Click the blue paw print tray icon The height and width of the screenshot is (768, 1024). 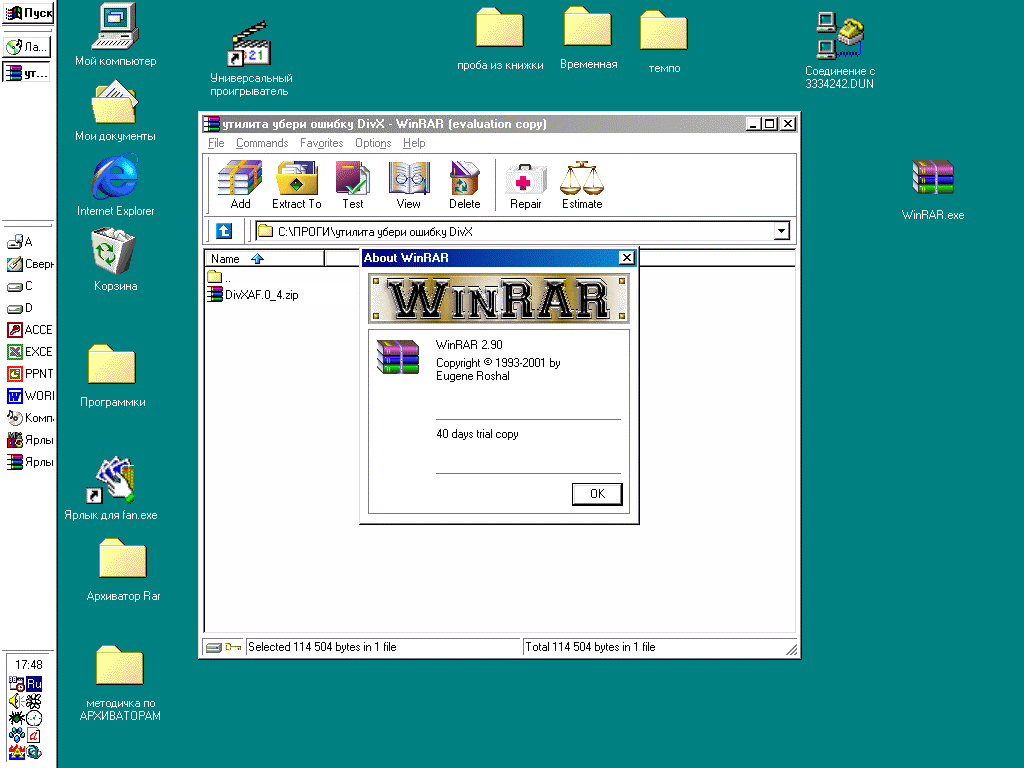(x=16, y=735)
